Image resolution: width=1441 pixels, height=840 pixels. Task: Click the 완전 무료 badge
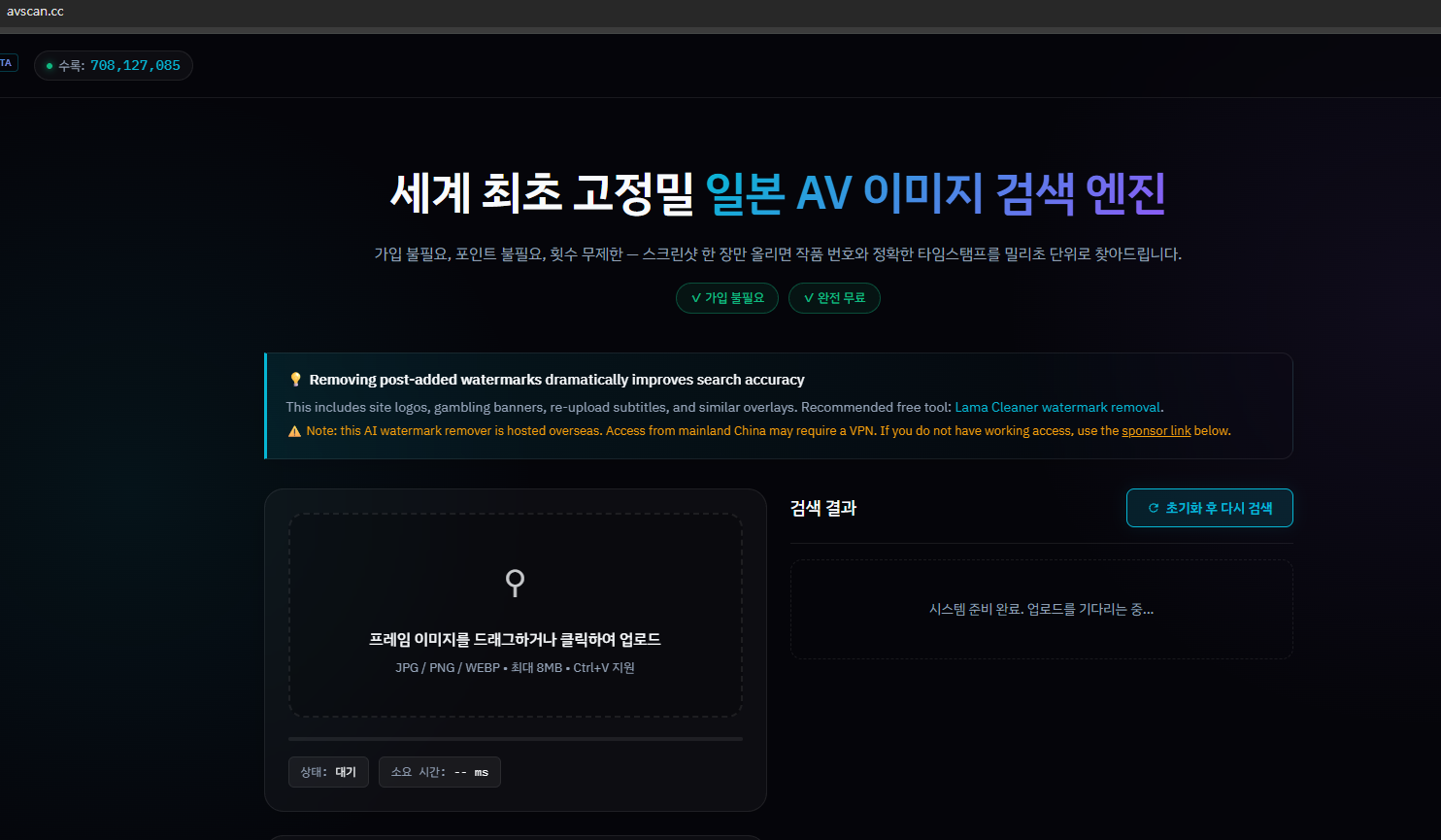pyautogui.click(x=834, y=298)
